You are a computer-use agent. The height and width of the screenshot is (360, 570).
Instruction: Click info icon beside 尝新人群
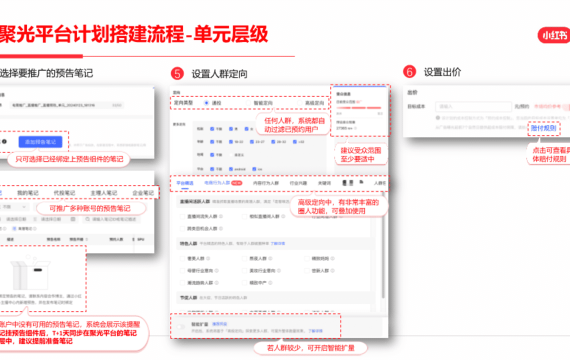[x=332, y=271]
